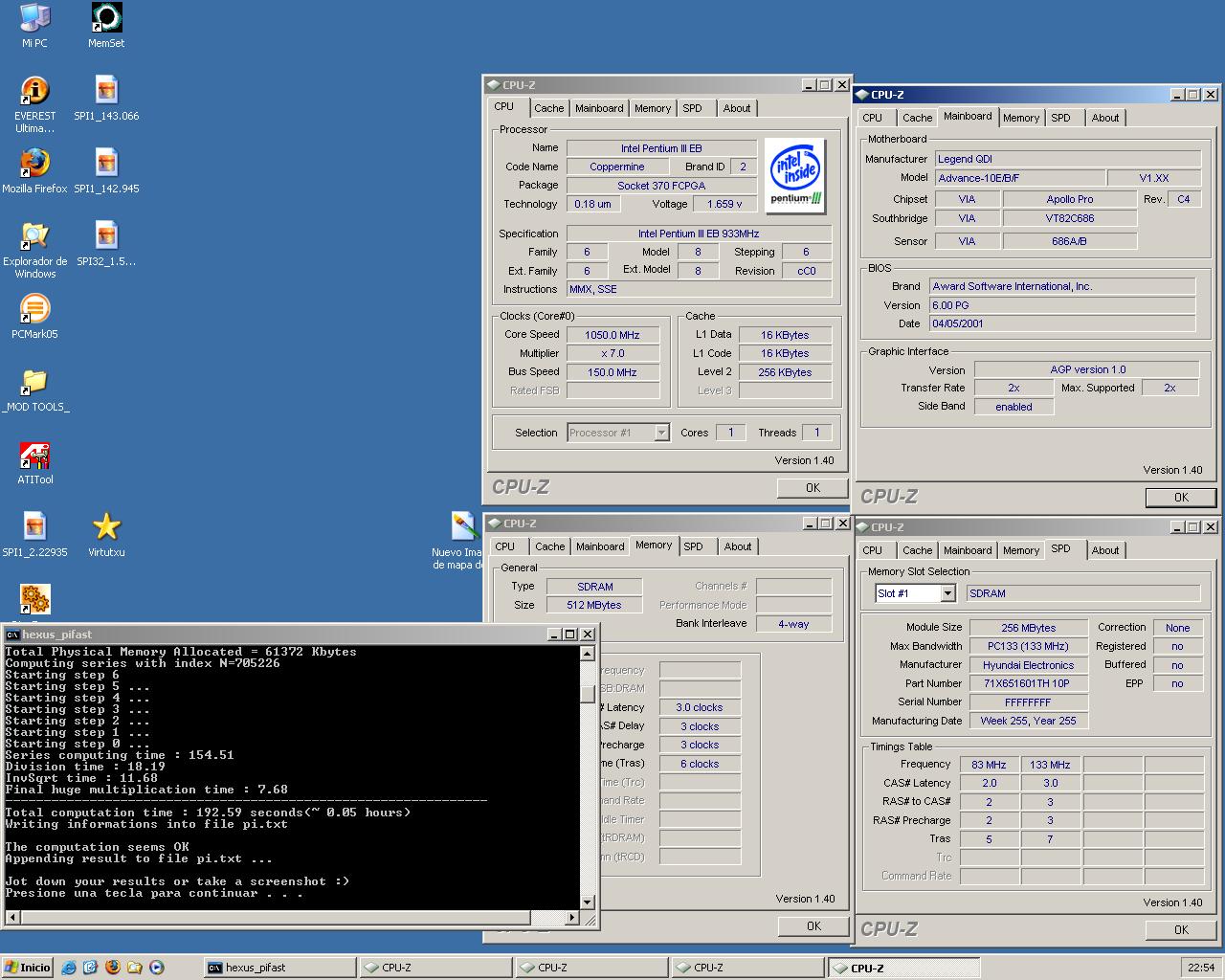
Task: Launch the PCMark05 desktop shortcut
Action: click(x=34, y=308)
